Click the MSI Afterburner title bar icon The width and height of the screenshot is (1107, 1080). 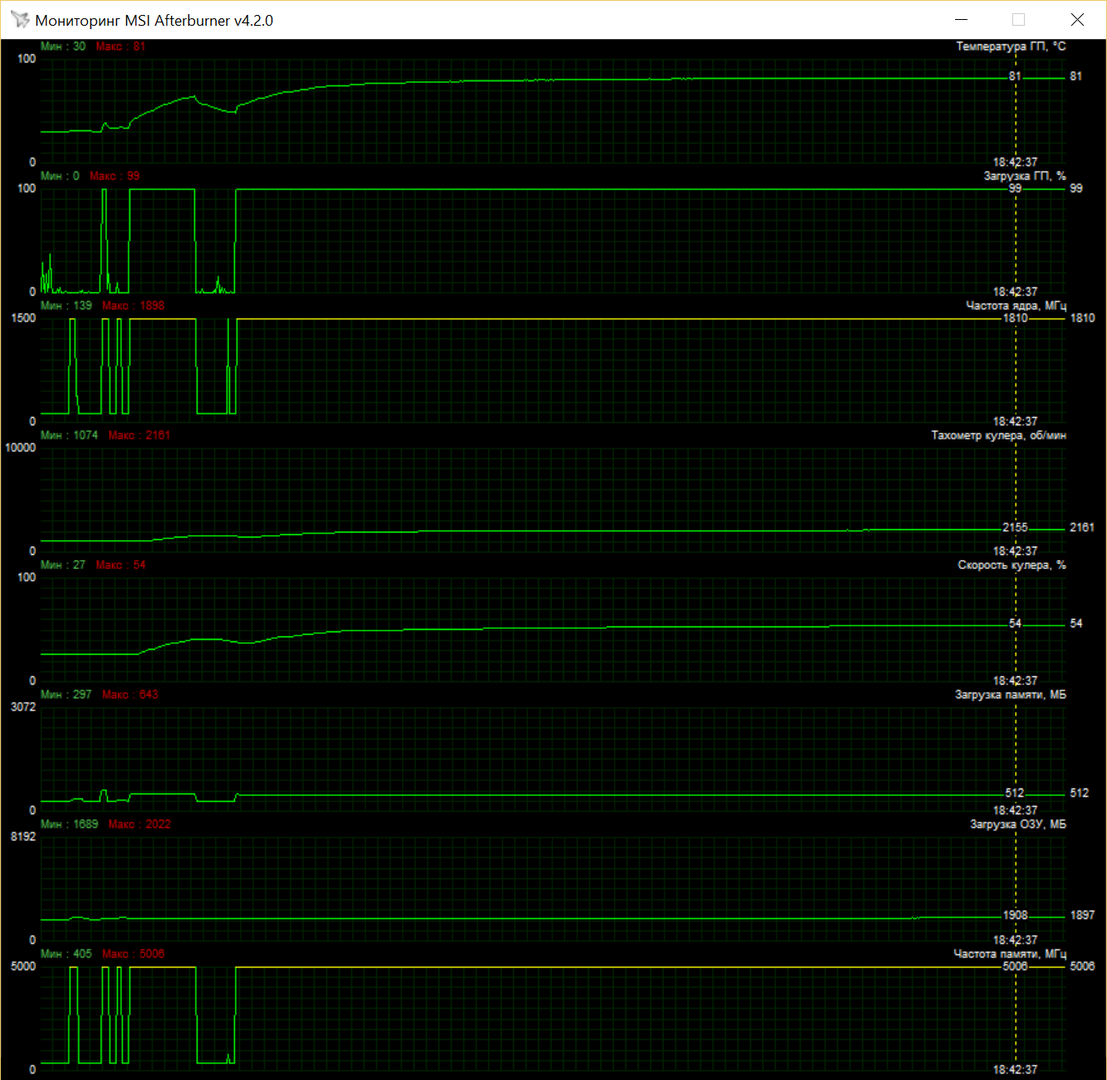(x=19, y=20)
